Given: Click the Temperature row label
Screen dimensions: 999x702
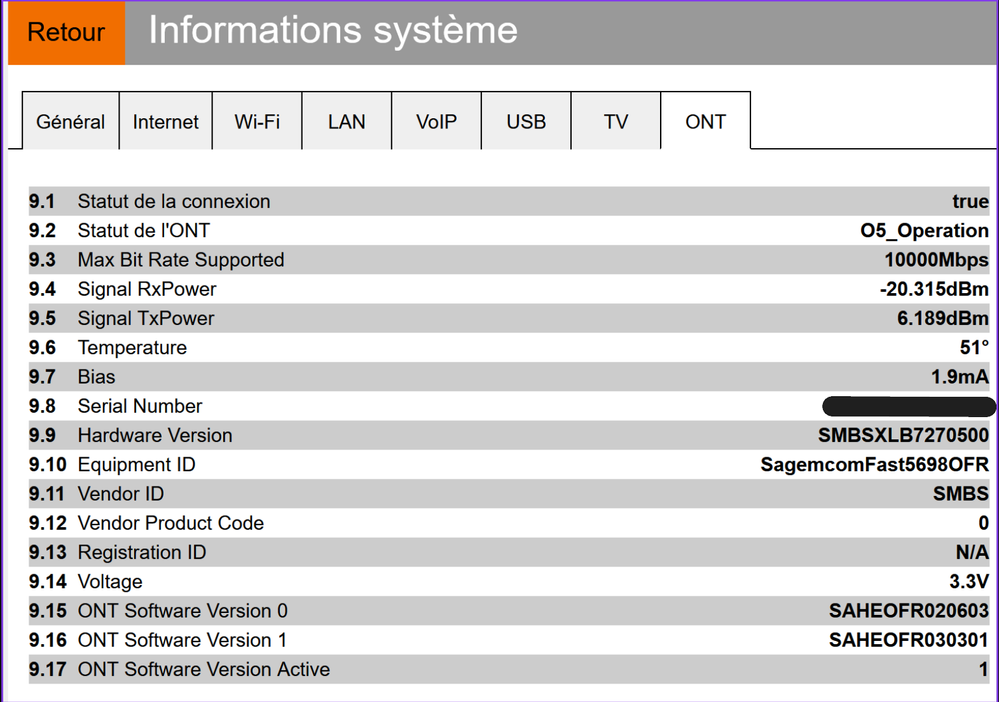Looking at the screenshot, I should point(132,348).
